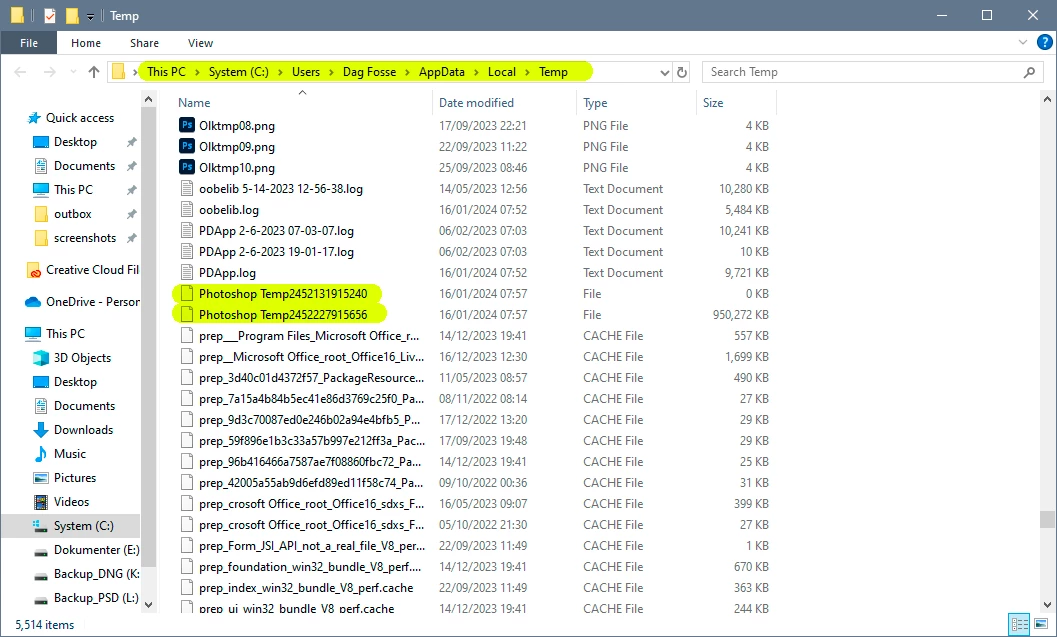The image size is (1057, 637).
Task: Select the oobelib.log file icon
Action: tap(187, 209)
